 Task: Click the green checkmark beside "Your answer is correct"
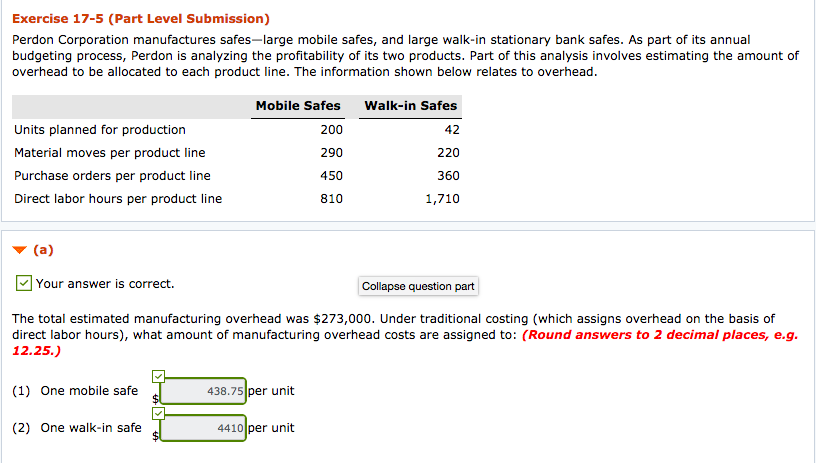pos(23,284)
